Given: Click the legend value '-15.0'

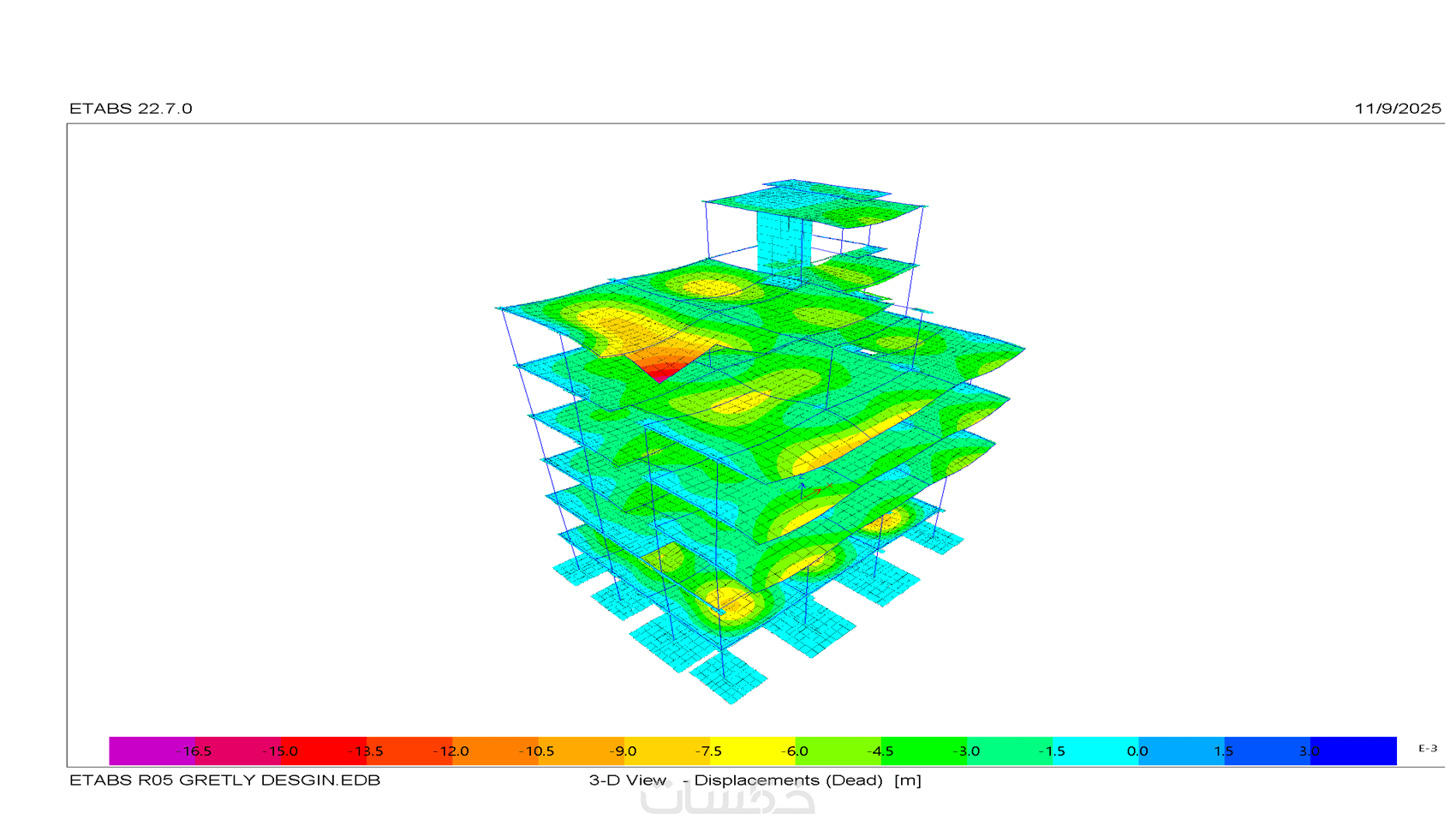Looking at the screenshot, I should pyautogui.click(x=280, y=751).
